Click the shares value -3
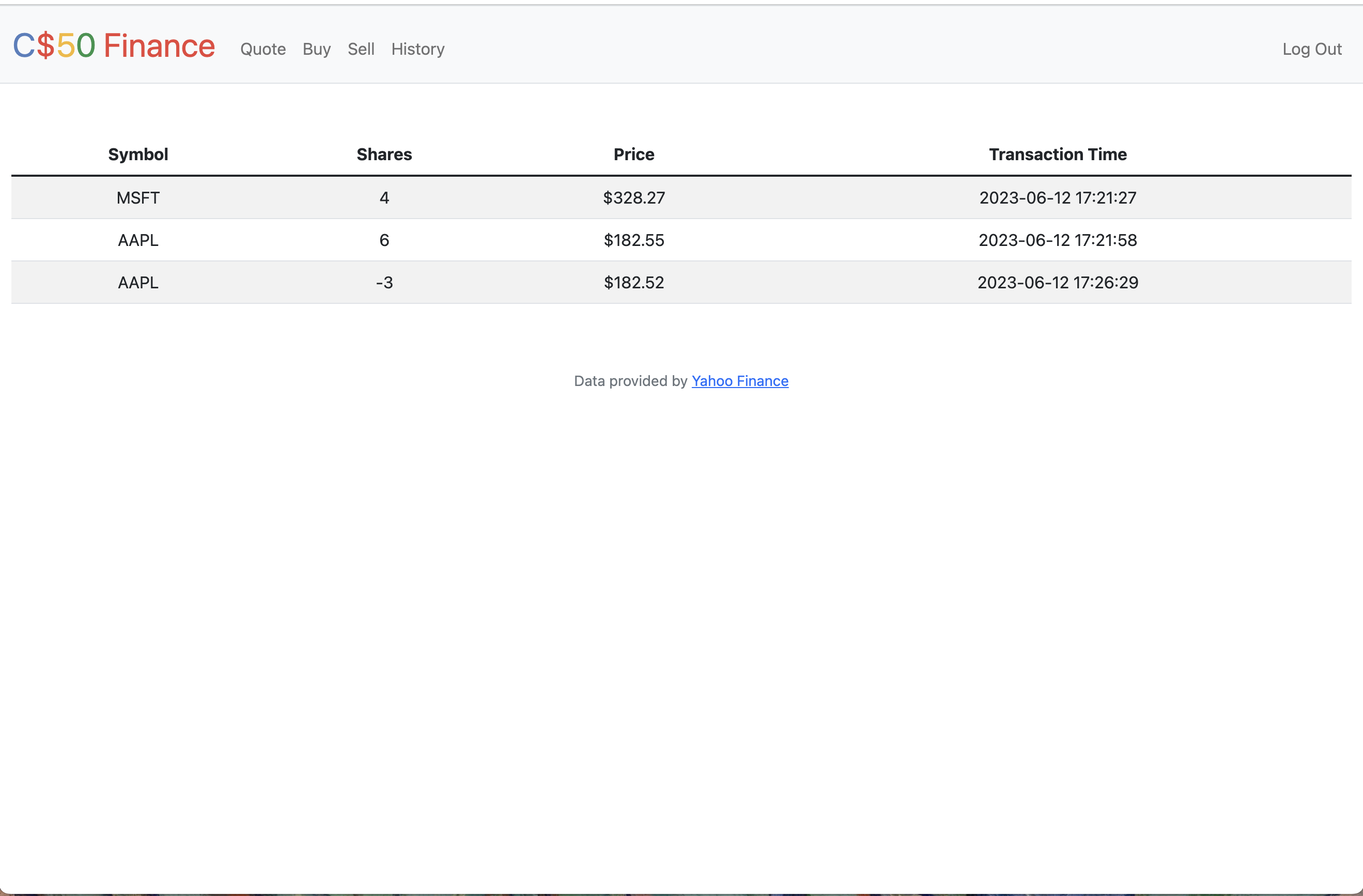 (384, 283)
